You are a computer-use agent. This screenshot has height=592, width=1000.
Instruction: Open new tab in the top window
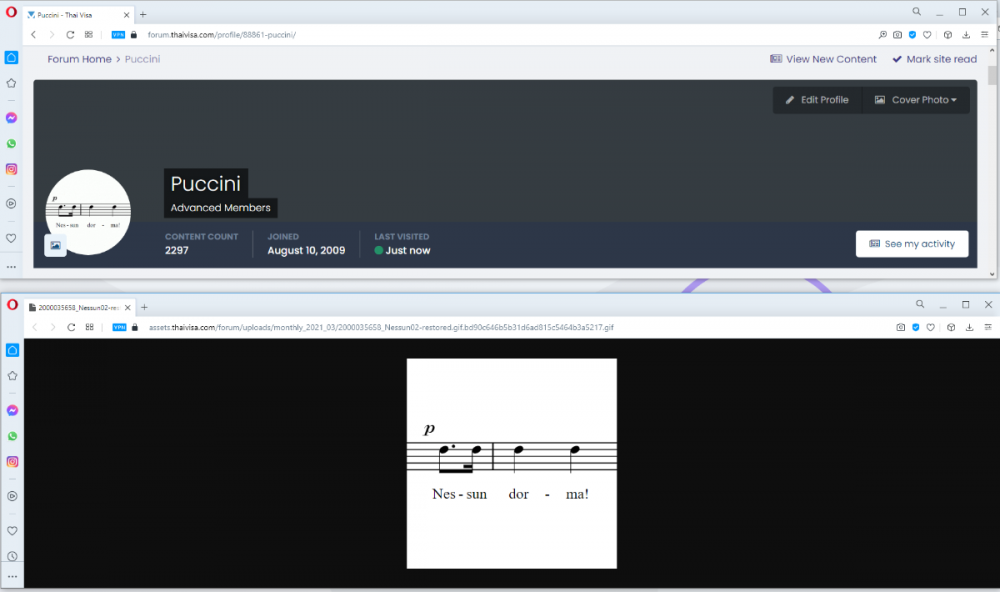143,14
